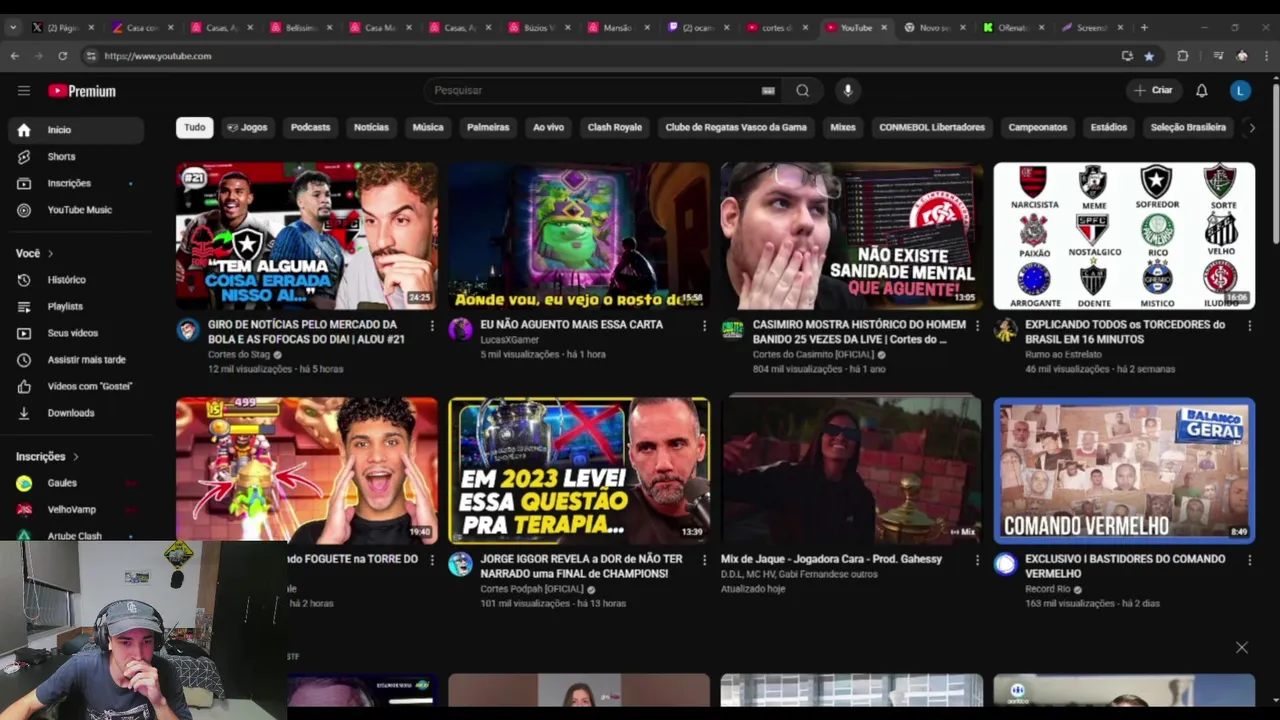Screen dimensions: 1280x720
Task: Open a new browser tab
Action: click(x=1144, y=27)
